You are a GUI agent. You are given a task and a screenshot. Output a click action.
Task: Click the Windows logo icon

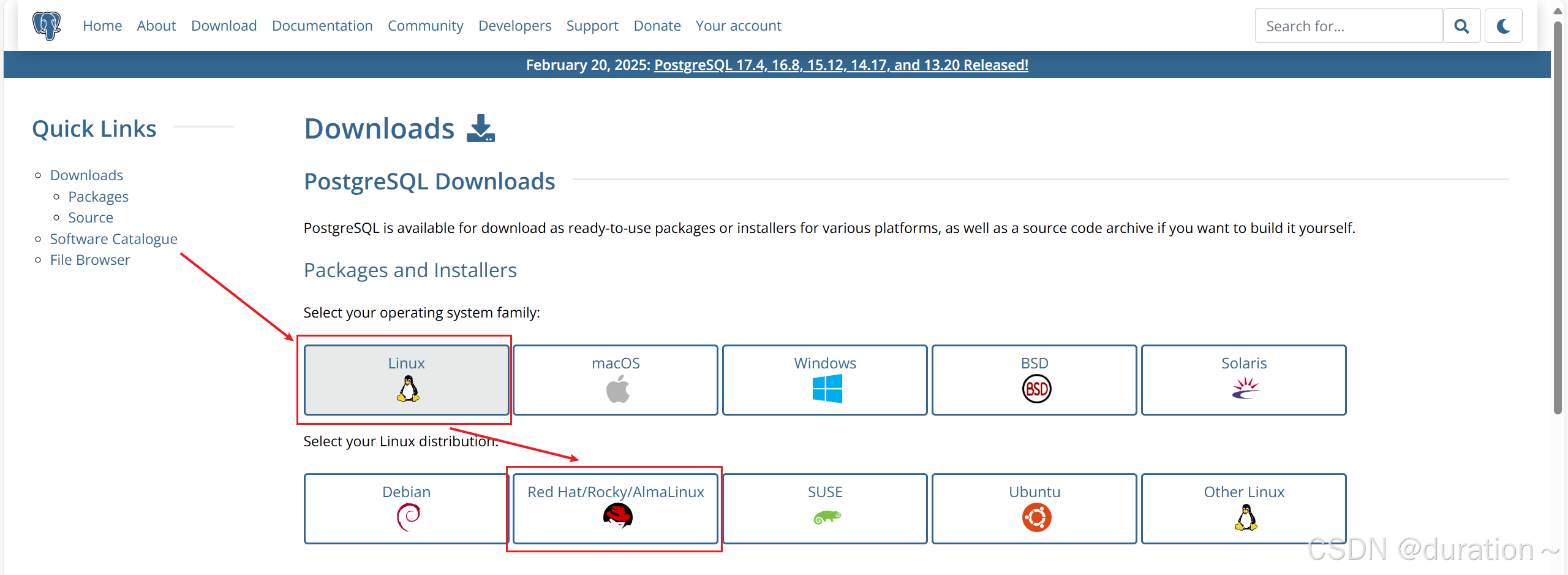point(827,389)
